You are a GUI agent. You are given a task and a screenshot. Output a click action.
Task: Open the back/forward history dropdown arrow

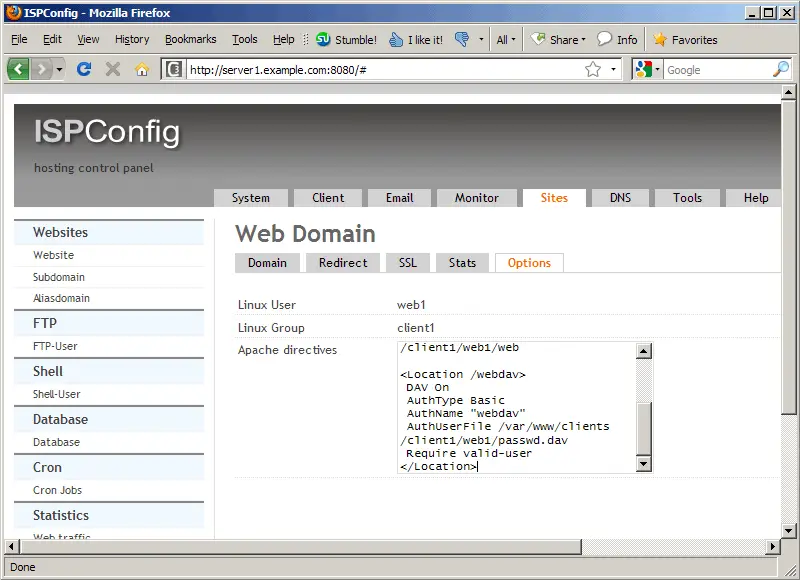(59, 69)
